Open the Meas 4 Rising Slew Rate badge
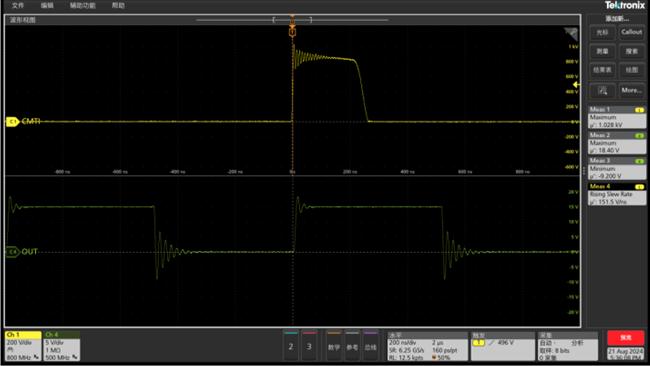 point(617,194)
